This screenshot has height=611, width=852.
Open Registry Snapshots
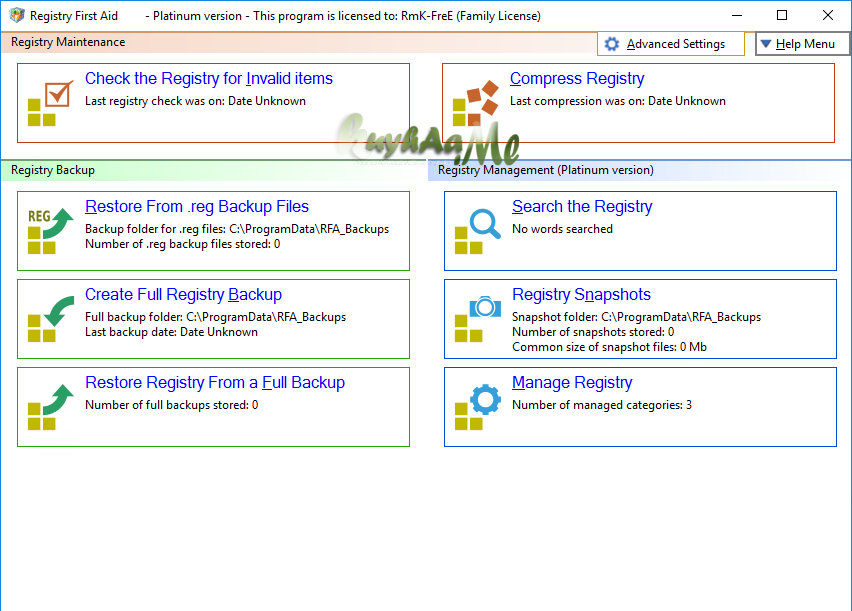pos(581,294)
